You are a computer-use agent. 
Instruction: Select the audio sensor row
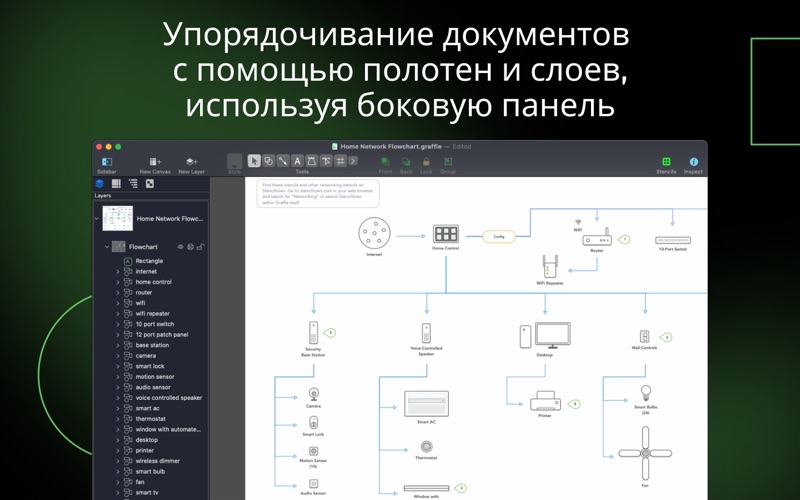(x=151, y=387)
